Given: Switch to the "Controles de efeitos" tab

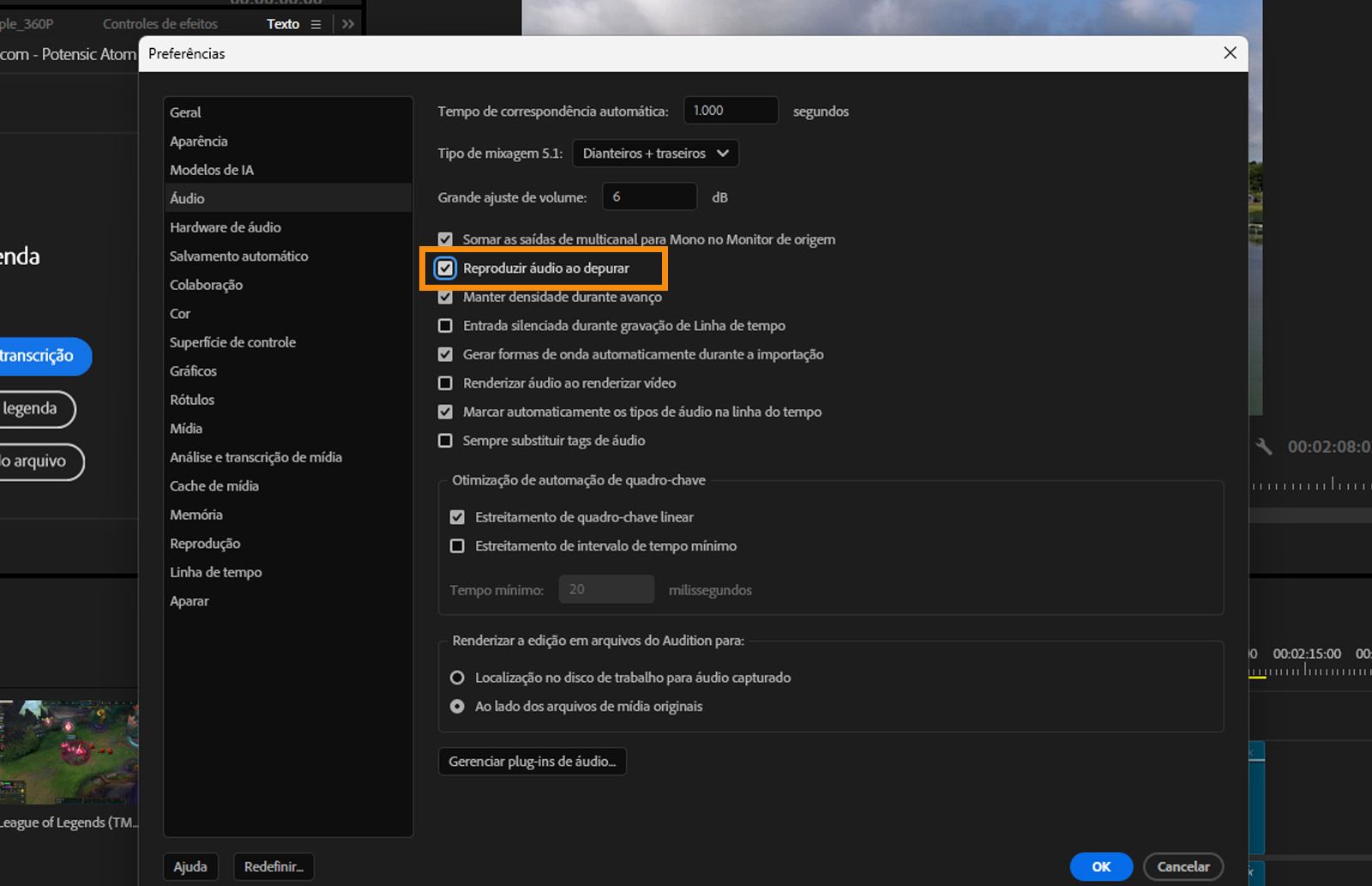Looking at the screenshot, I should (159, 24).
